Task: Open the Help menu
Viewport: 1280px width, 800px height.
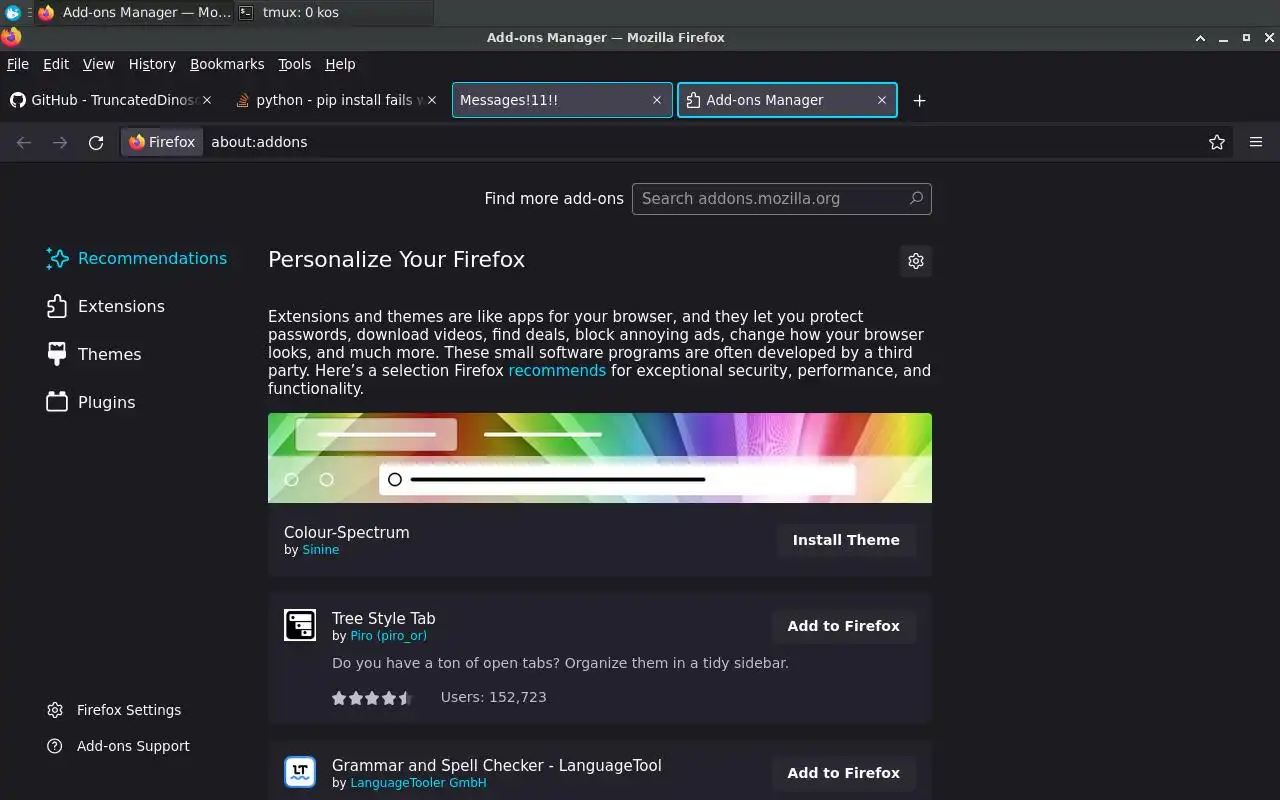Action: click(x=340, y=64)
